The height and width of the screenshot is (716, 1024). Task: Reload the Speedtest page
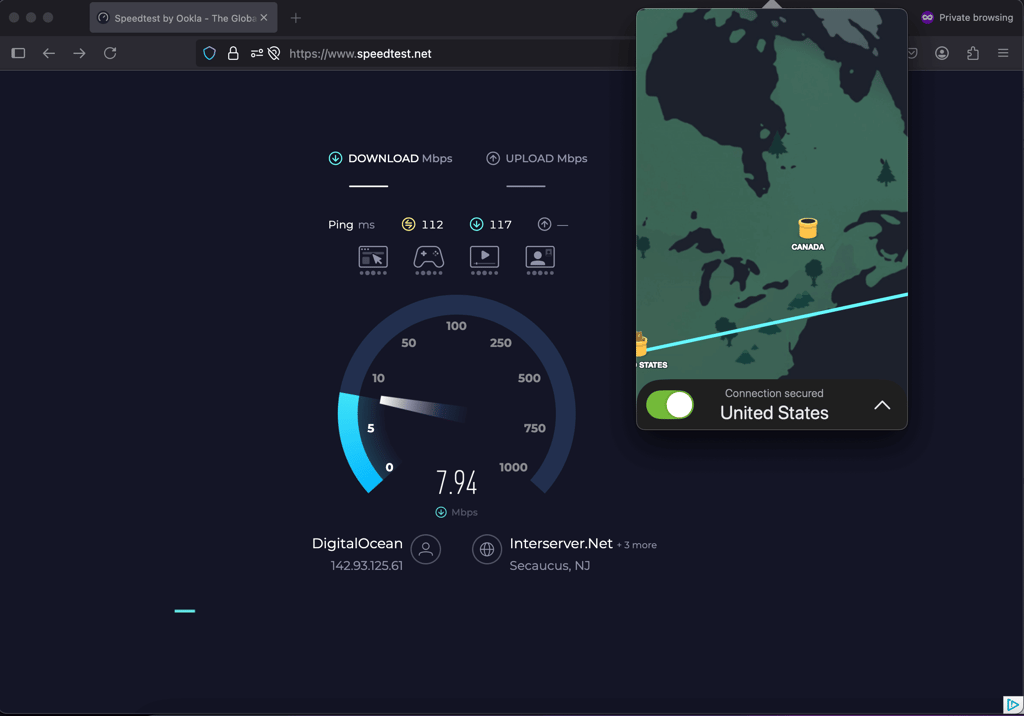click(110, 53)
